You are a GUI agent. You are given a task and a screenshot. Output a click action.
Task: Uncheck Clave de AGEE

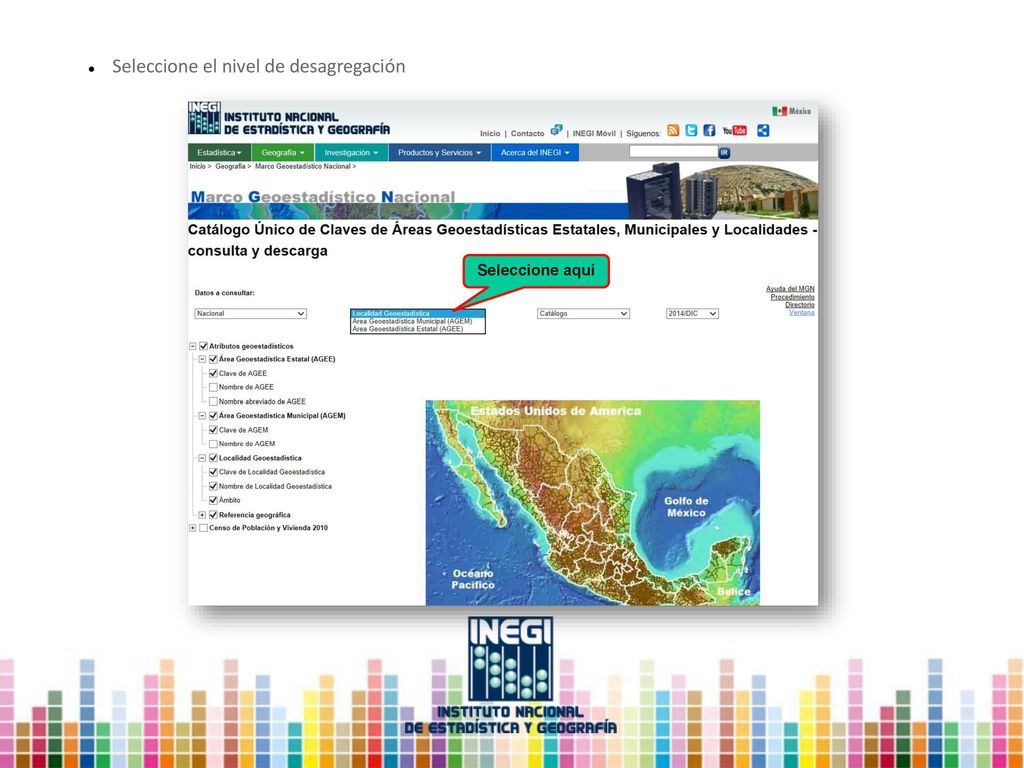(x=213, y=374)
